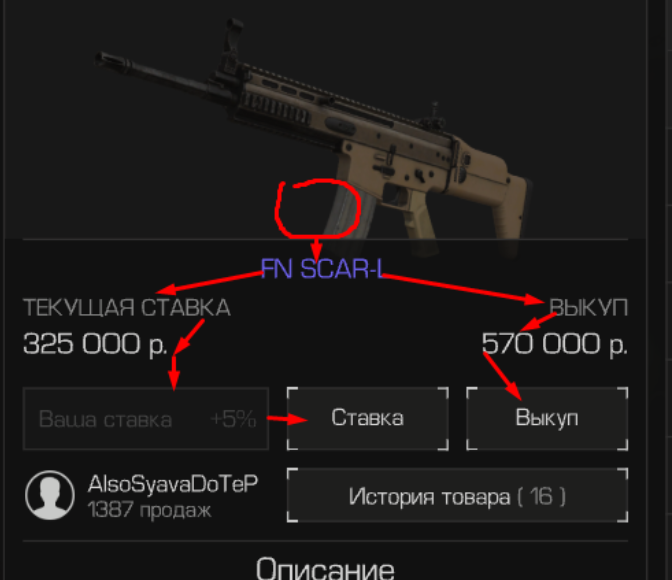Select the Описание section heading
This screenshot has width=672, height=580.
(325, 568)
